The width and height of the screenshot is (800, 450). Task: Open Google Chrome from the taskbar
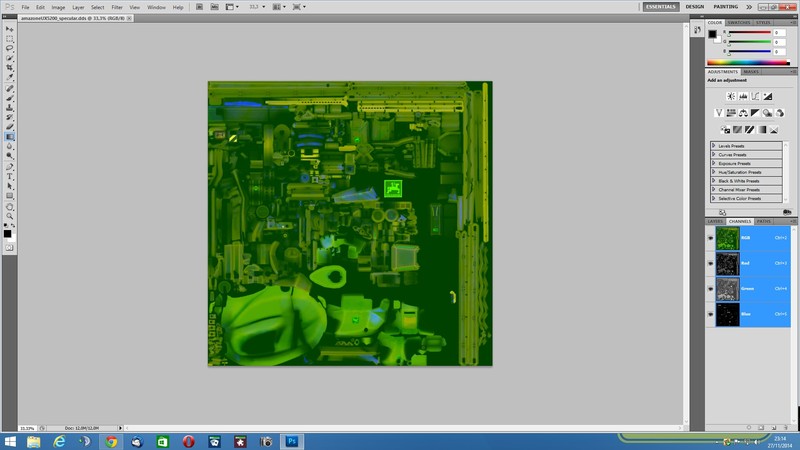[x=111, y=441]
